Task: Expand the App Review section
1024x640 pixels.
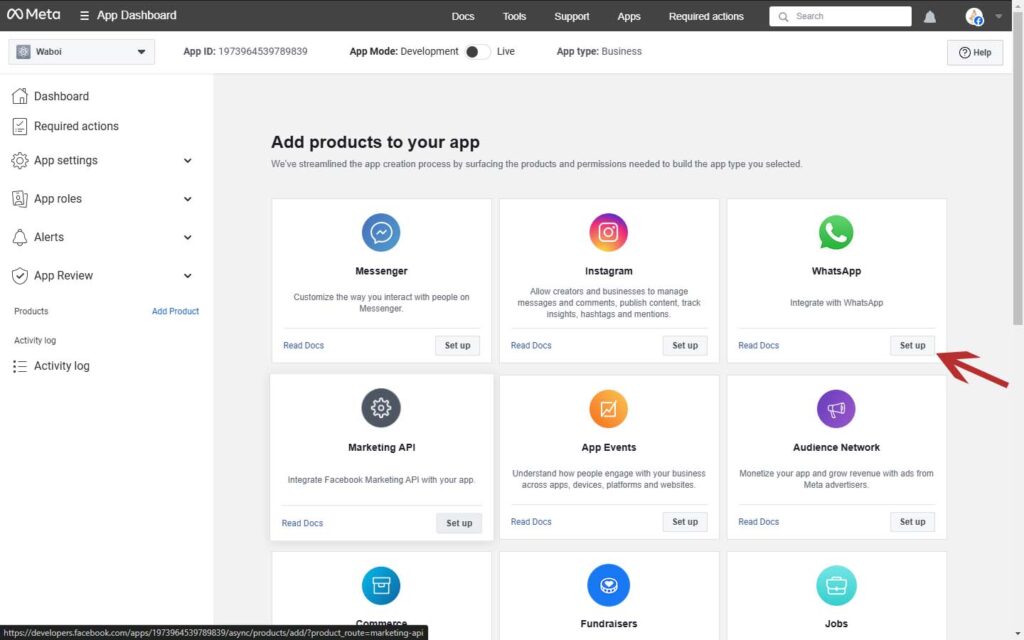Action: [x=187, y=276]
